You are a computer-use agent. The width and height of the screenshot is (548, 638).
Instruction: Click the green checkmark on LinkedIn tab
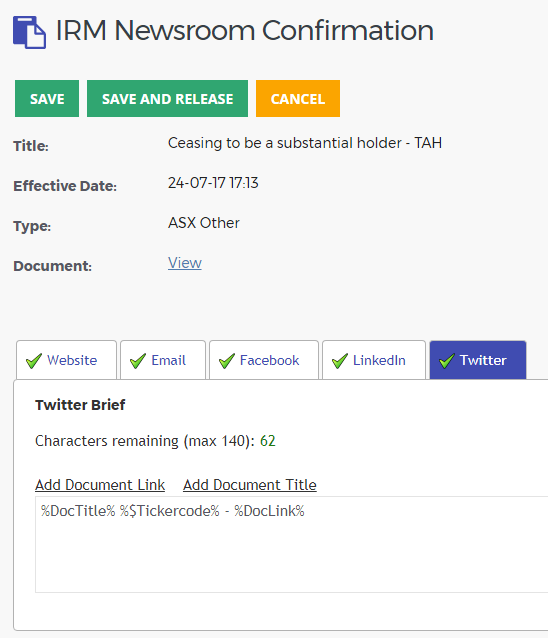[340, 361]
